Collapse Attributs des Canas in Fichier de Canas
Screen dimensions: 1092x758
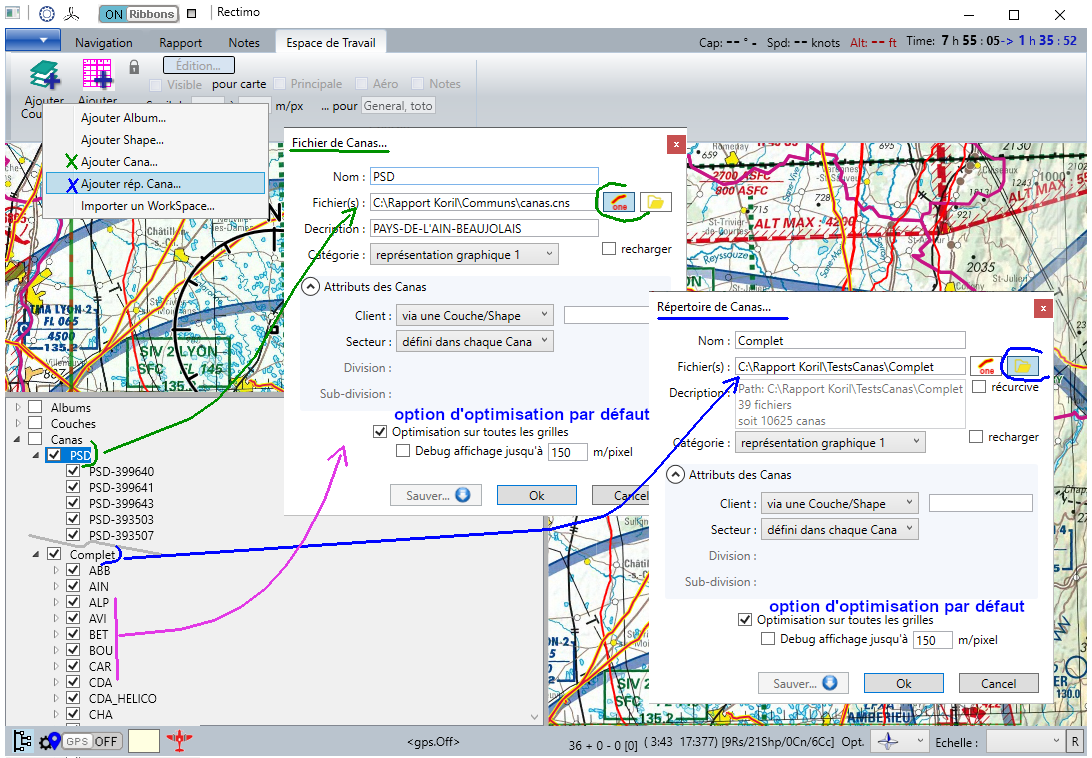311,286
